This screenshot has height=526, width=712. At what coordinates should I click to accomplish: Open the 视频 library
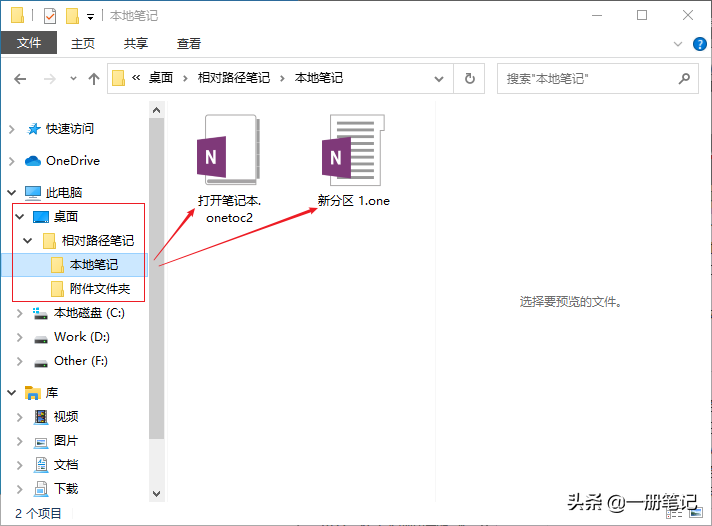[x=66, y=417]
